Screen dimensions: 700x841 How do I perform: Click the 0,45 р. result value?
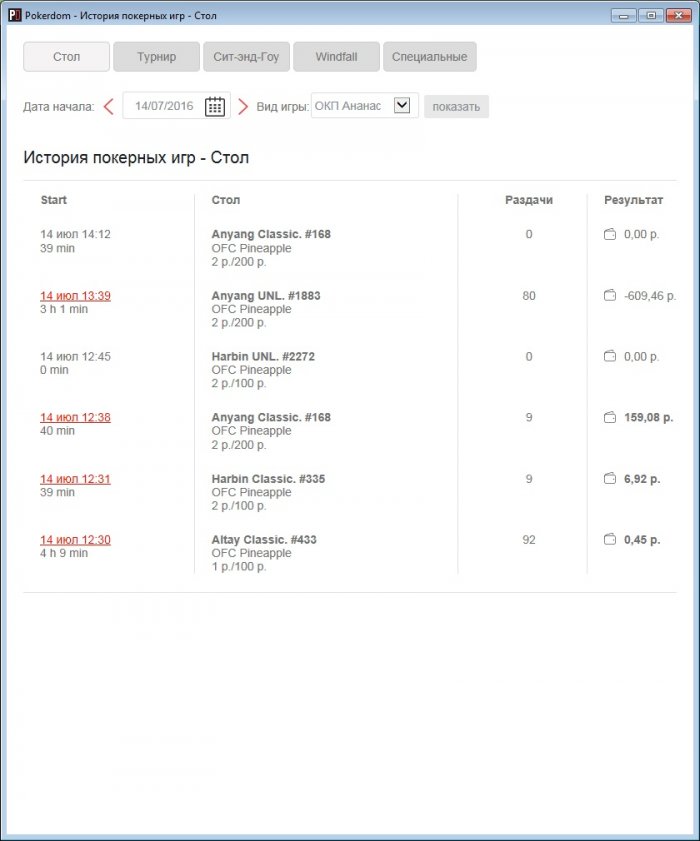click(642, 540)
